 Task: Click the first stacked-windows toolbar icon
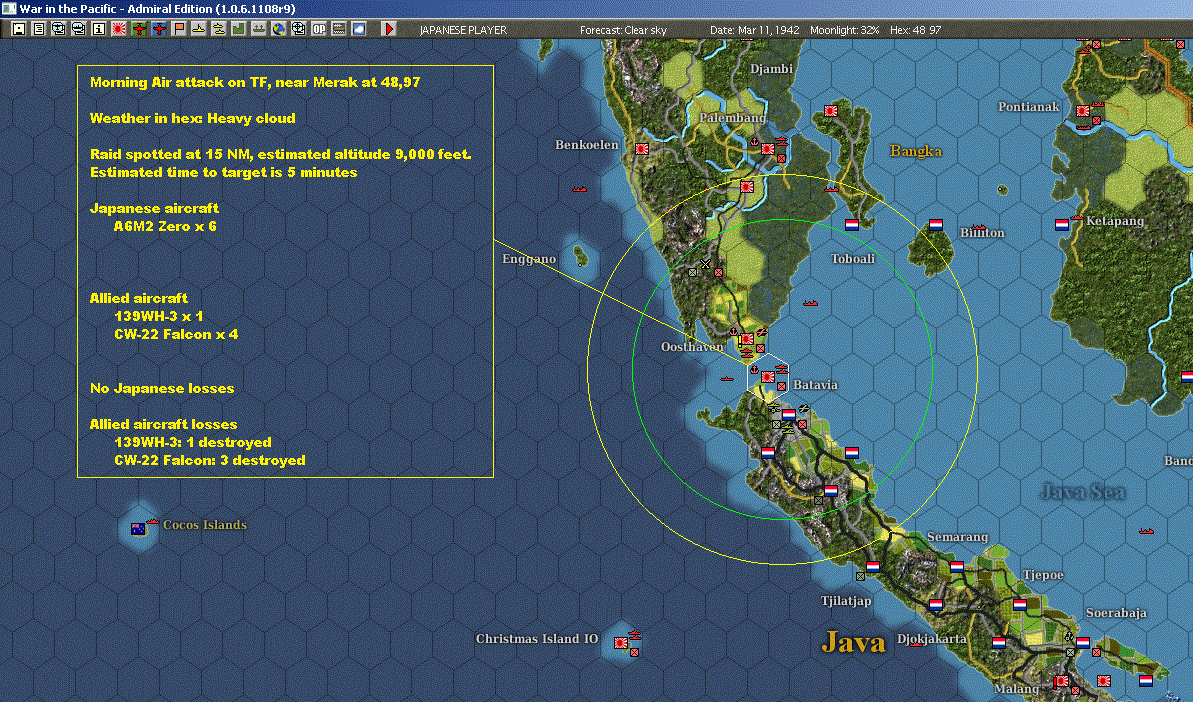click(x=59, y=29)
